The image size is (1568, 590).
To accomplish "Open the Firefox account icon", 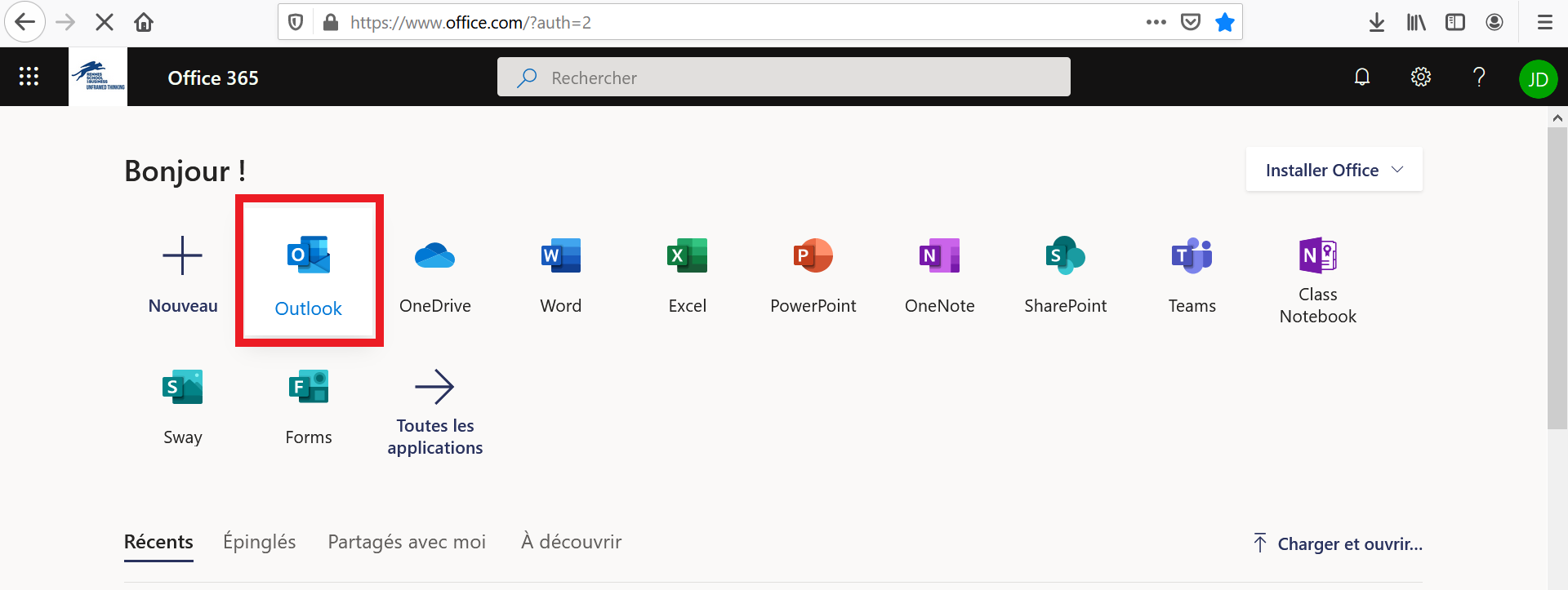I will 1494,22.
